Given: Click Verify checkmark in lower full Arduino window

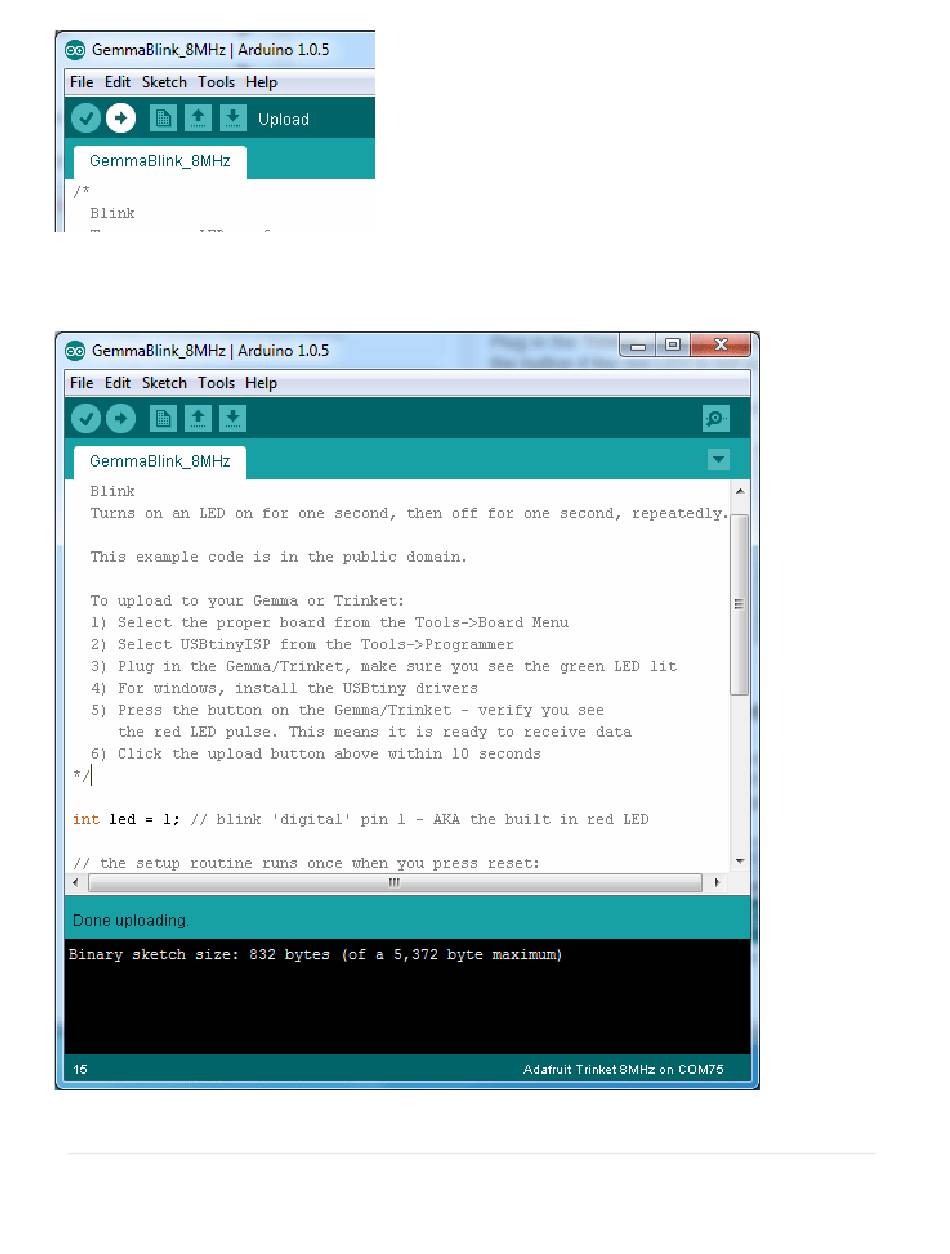Looking at the screenshot, I should (x=87, y=418).
